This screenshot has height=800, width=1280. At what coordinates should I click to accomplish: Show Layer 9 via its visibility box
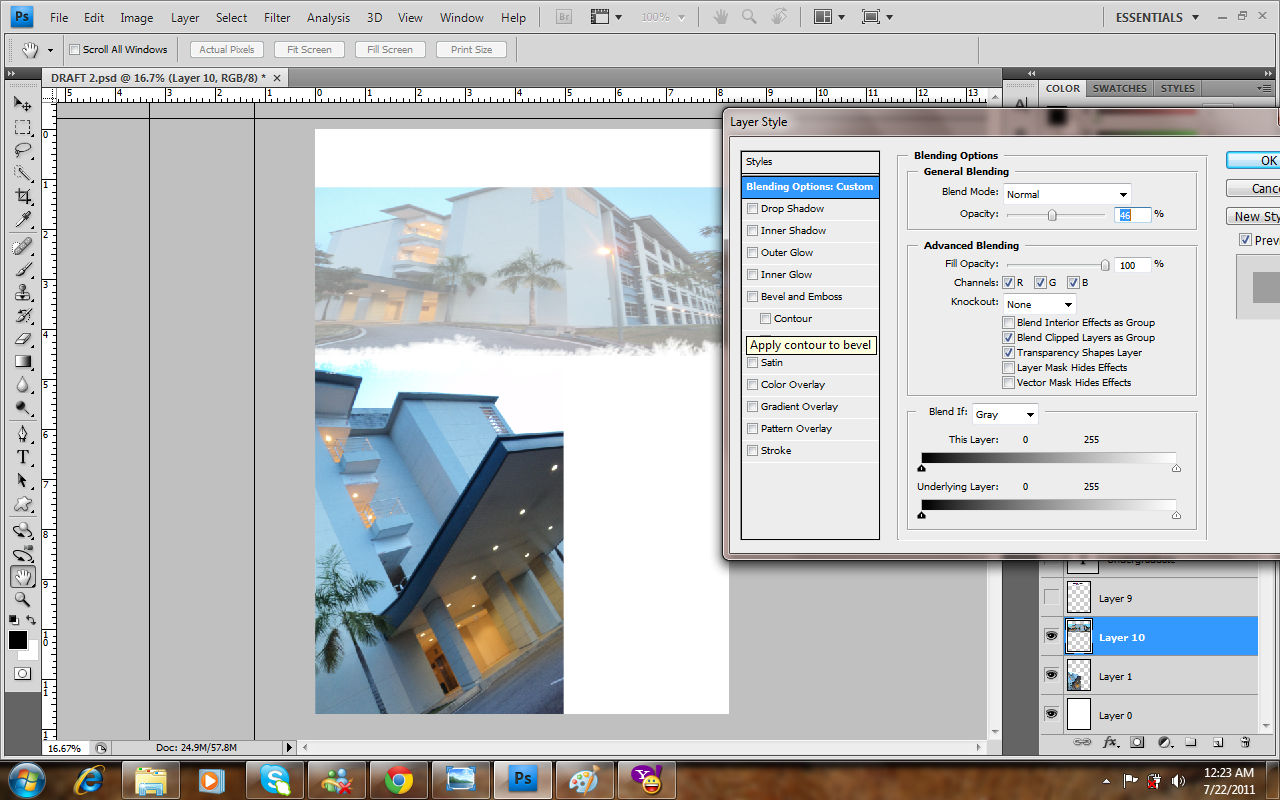[1051, 598]
